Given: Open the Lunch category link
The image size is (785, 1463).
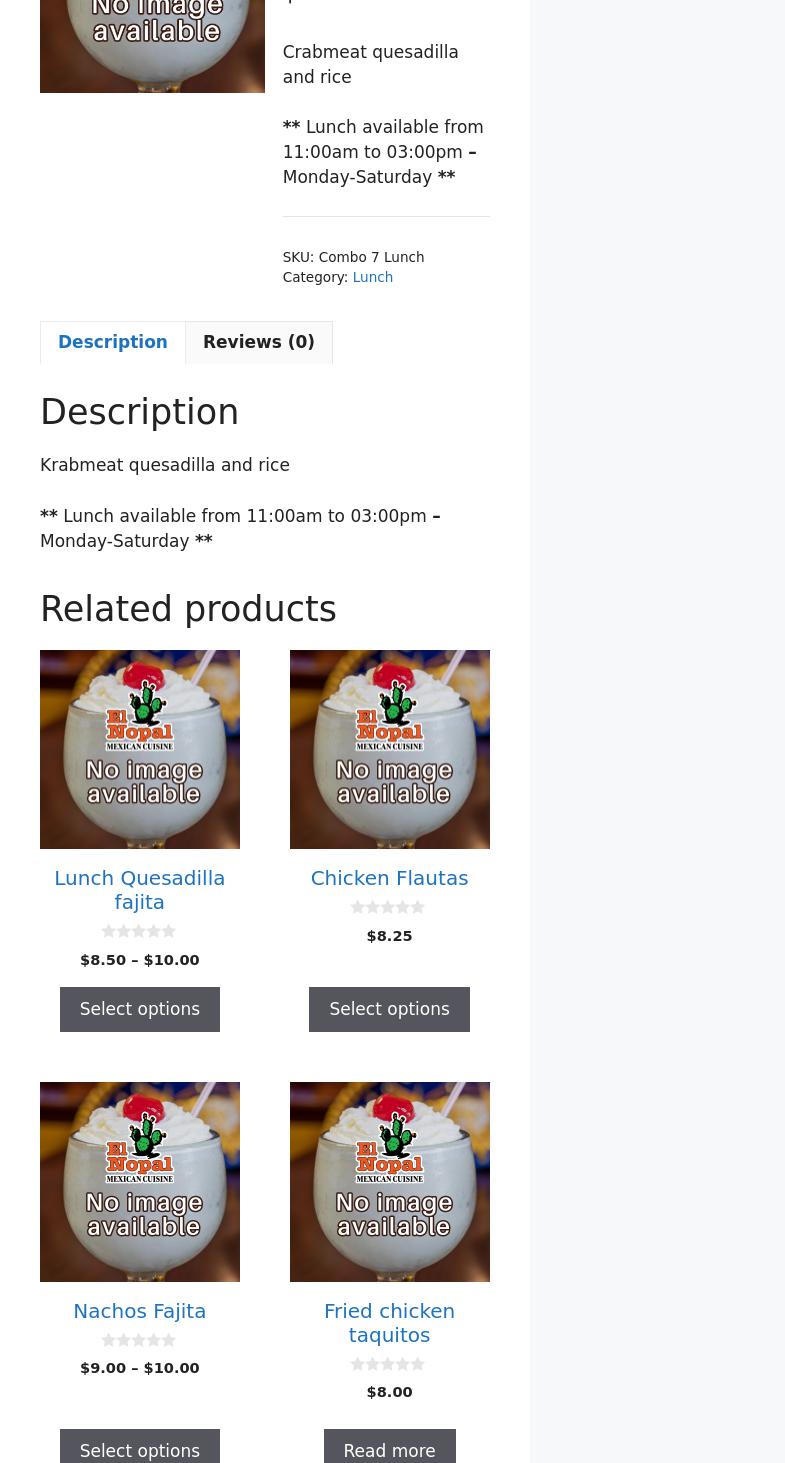Looking at the screenshot, I should 372,277.
